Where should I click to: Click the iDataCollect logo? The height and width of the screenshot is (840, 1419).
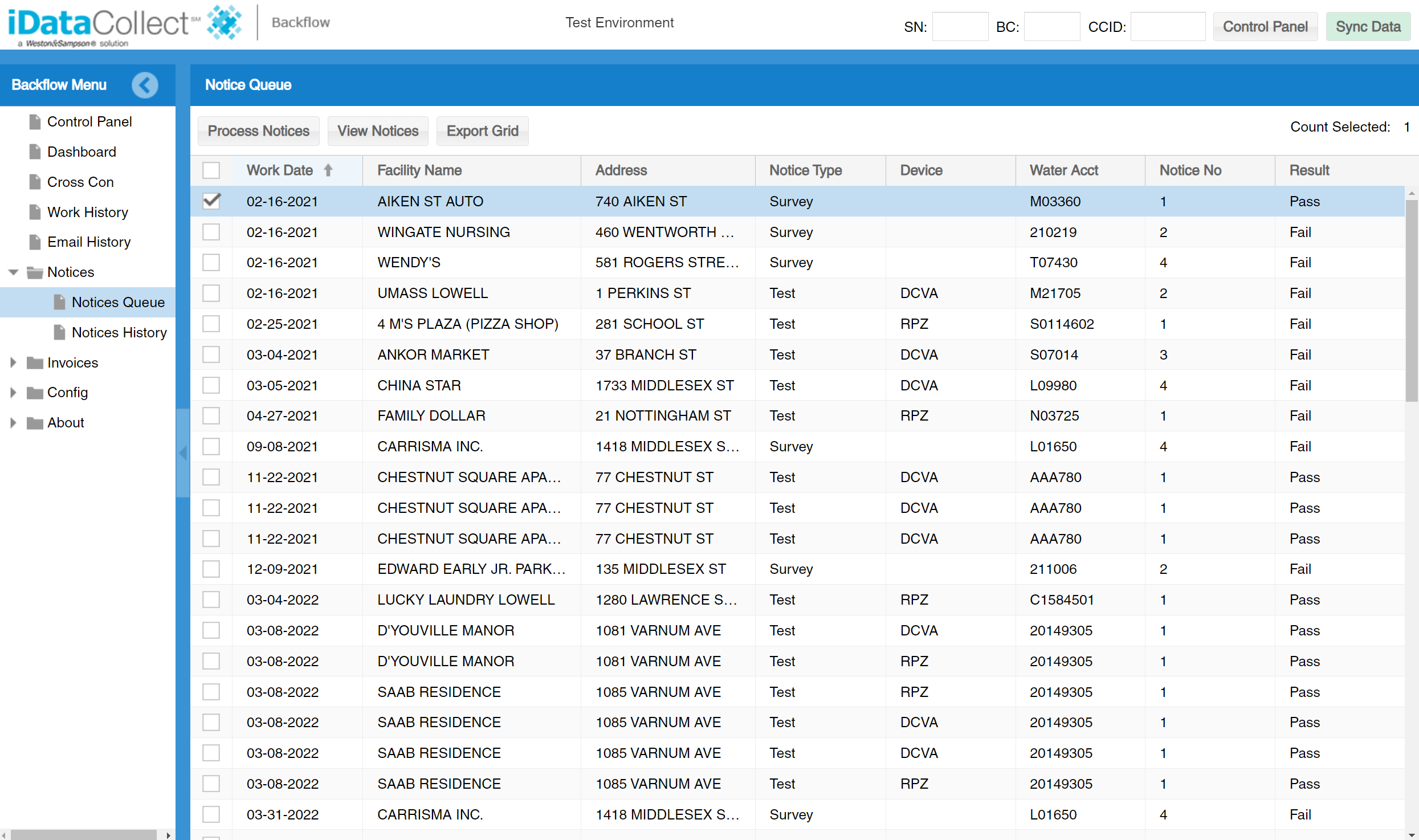125,25
